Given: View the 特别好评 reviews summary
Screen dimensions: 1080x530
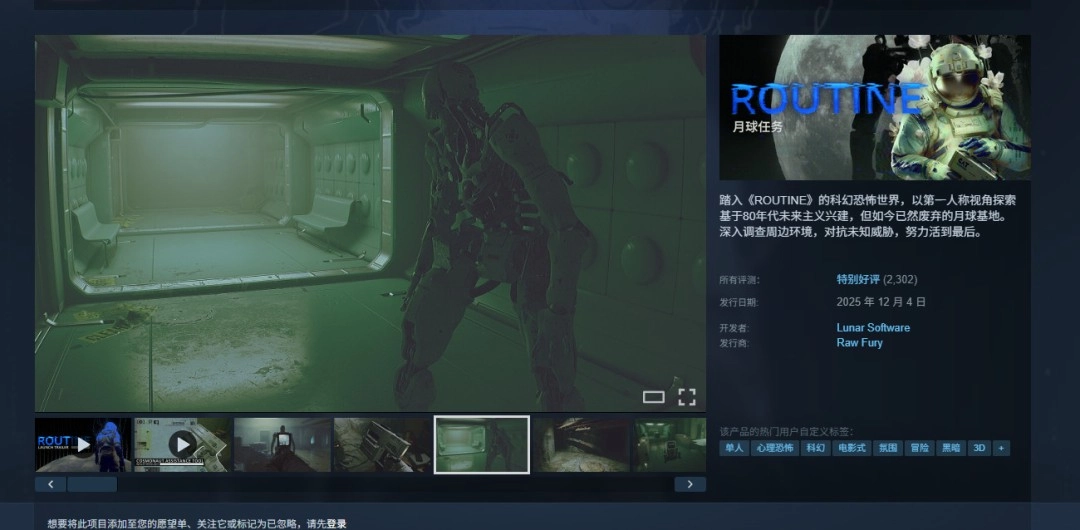Looking at the screenshot, I should tap(858, 279).
